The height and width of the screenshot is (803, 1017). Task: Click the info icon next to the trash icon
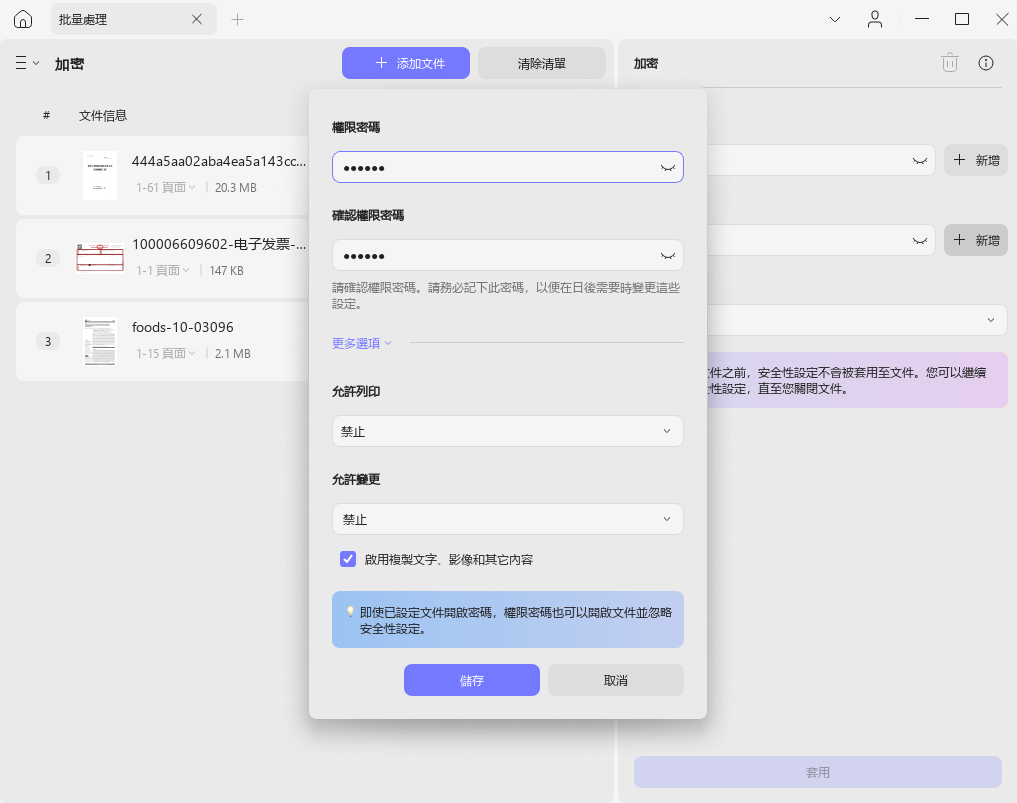(x=985, y=62)
